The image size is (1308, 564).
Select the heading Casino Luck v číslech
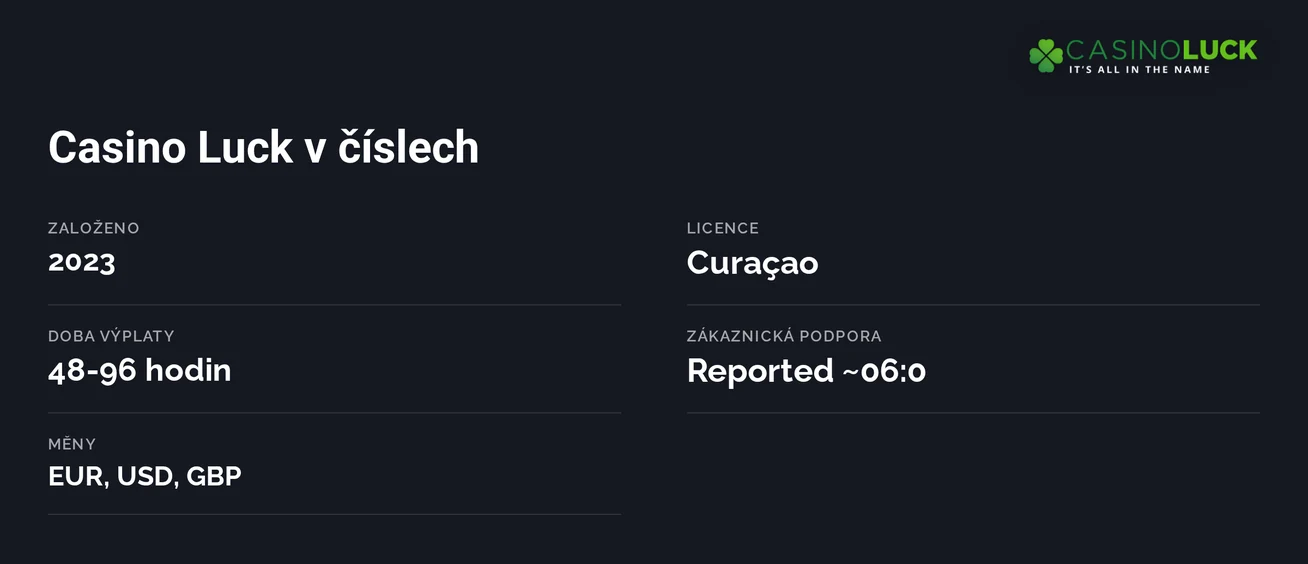pyautogui.click(x=263, y=147)
